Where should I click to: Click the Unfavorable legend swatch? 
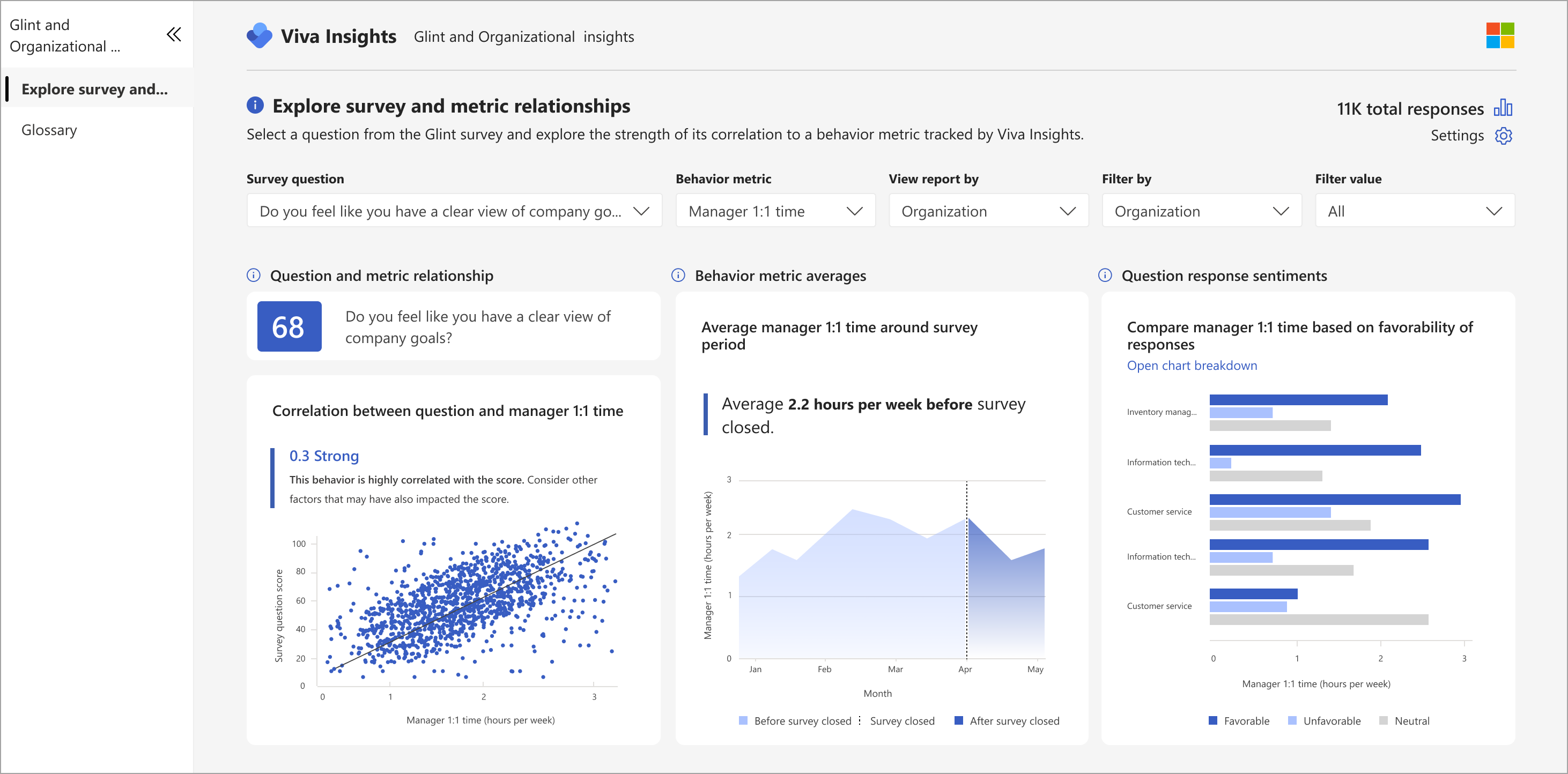(1292, 720)
